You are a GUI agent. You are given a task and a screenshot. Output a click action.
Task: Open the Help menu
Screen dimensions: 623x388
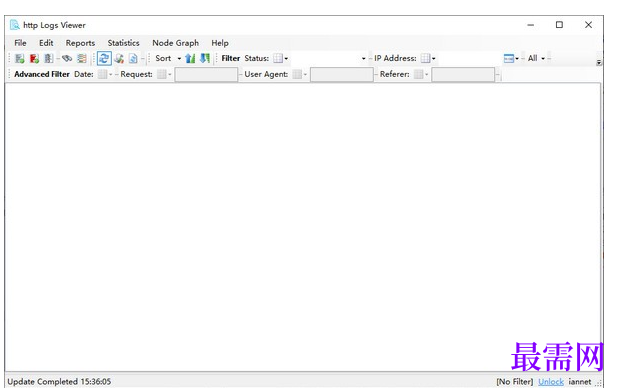pyautogui.click(x=220, y=43)
